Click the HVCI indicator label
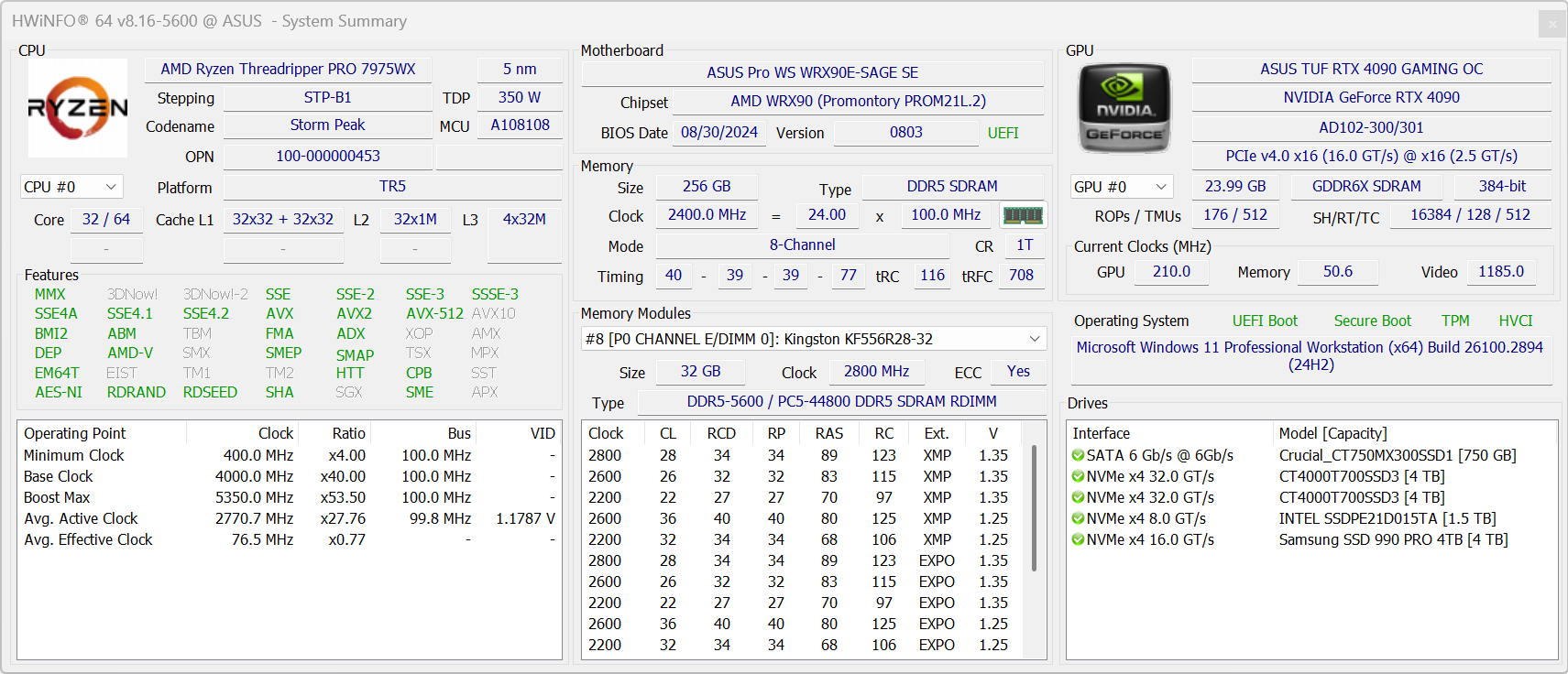The image size is (1568, 674). [1515, 321]
